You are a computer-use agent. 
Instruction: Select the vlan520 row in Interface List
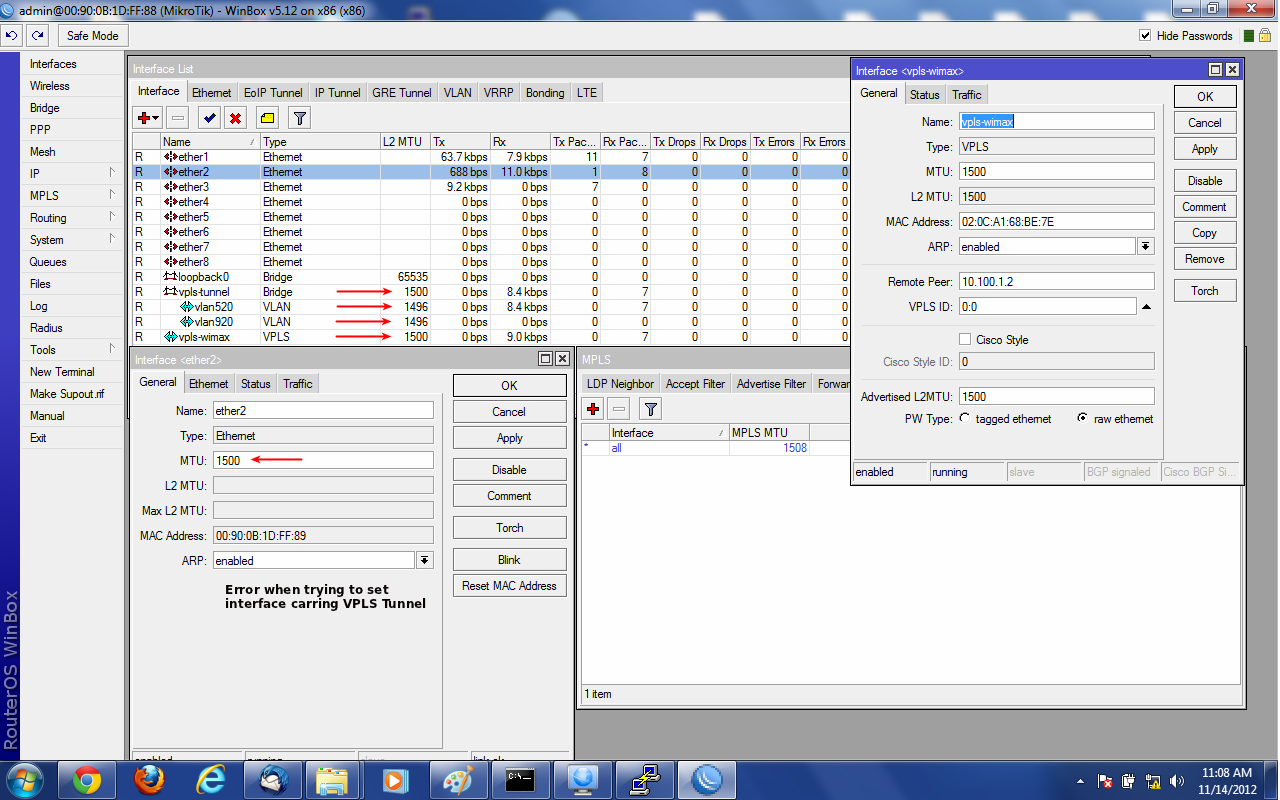(490, 307)
